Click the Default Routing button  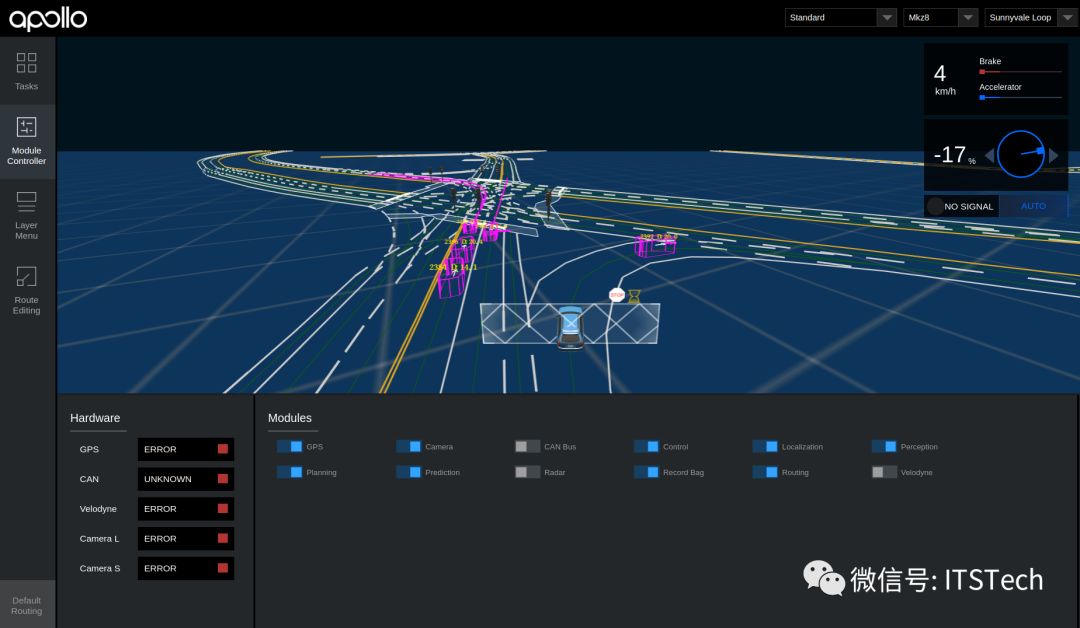tap(27, 605)
